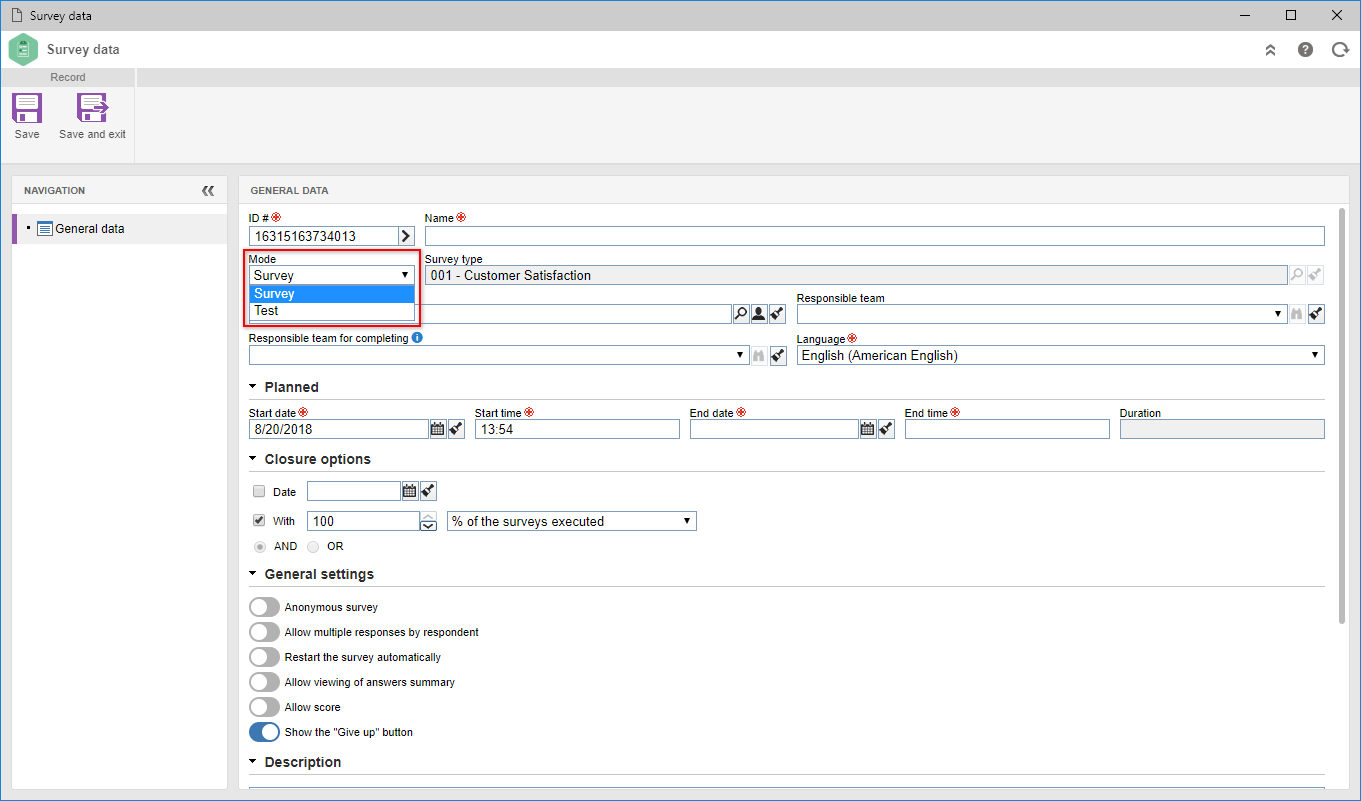Screen dimensions: 1361x801
Task: Collapse the General settings section
Action: (253, 574)
